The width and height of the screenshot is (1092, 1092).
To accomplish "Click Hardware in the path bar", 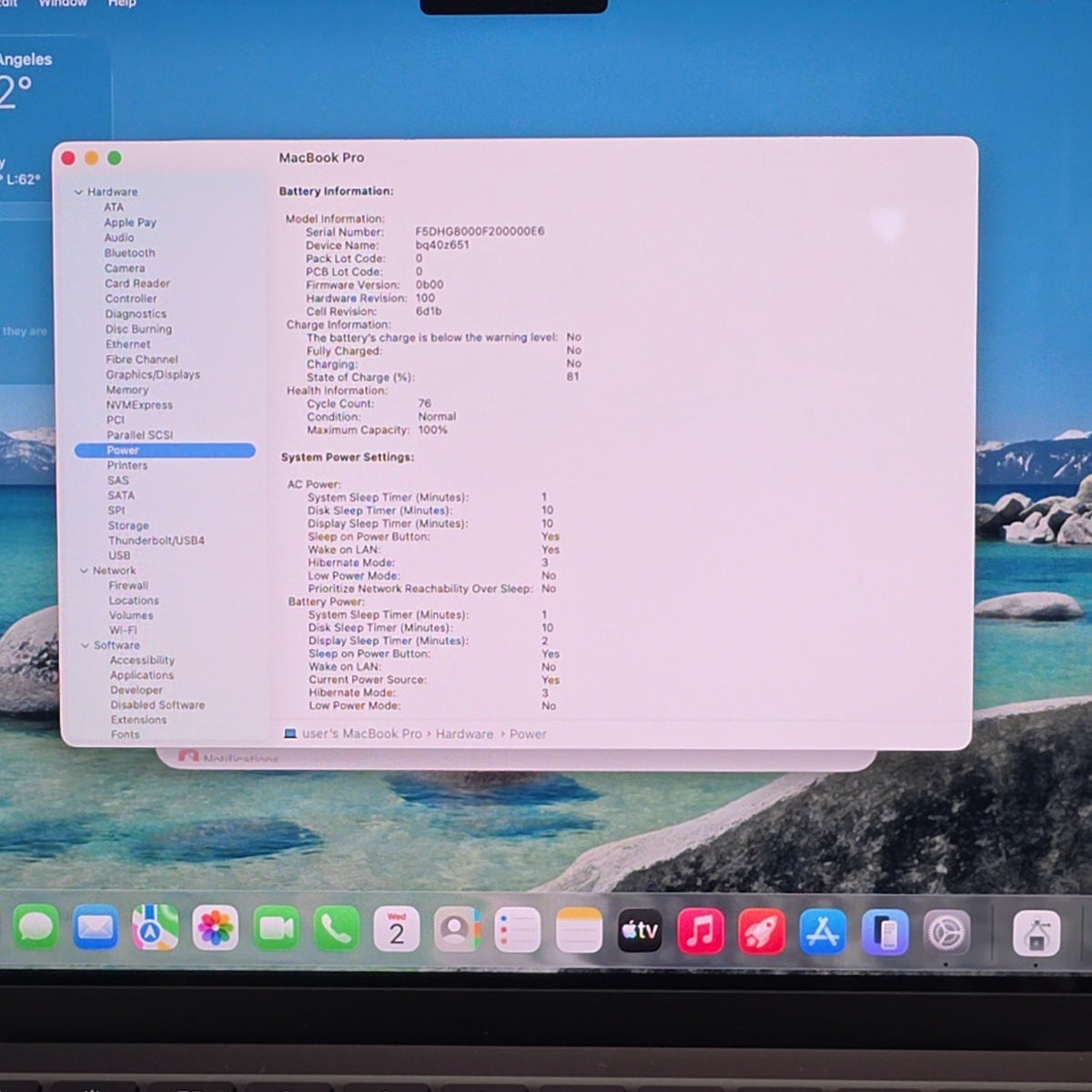I will (464, 733).
